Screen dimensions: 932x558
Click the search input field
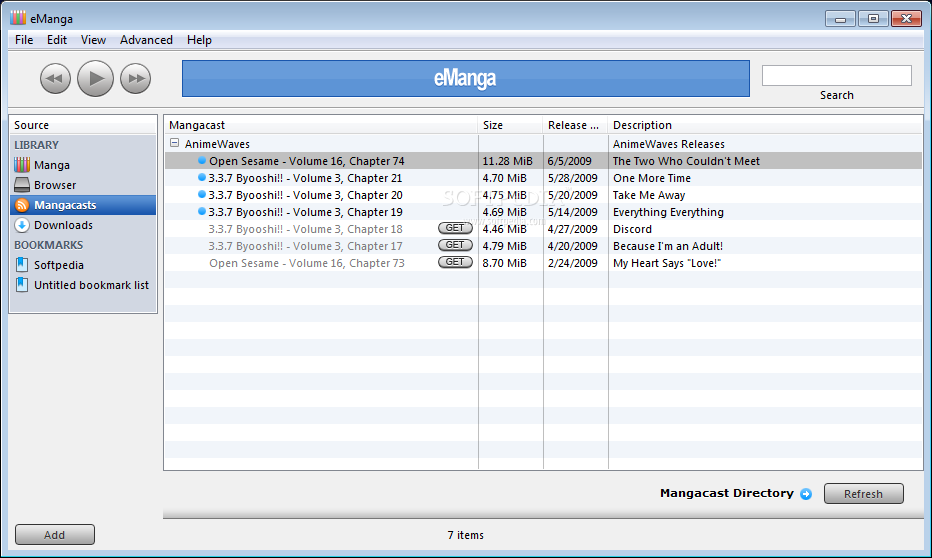click(836, 75)
